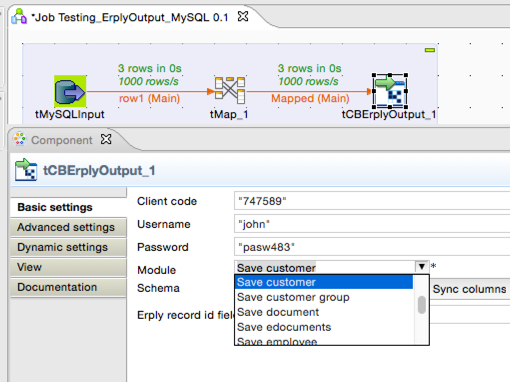Toggle the Module dropdown arrow
The height and width of the screenshot is (382, 510).
(x=422, y=267)
